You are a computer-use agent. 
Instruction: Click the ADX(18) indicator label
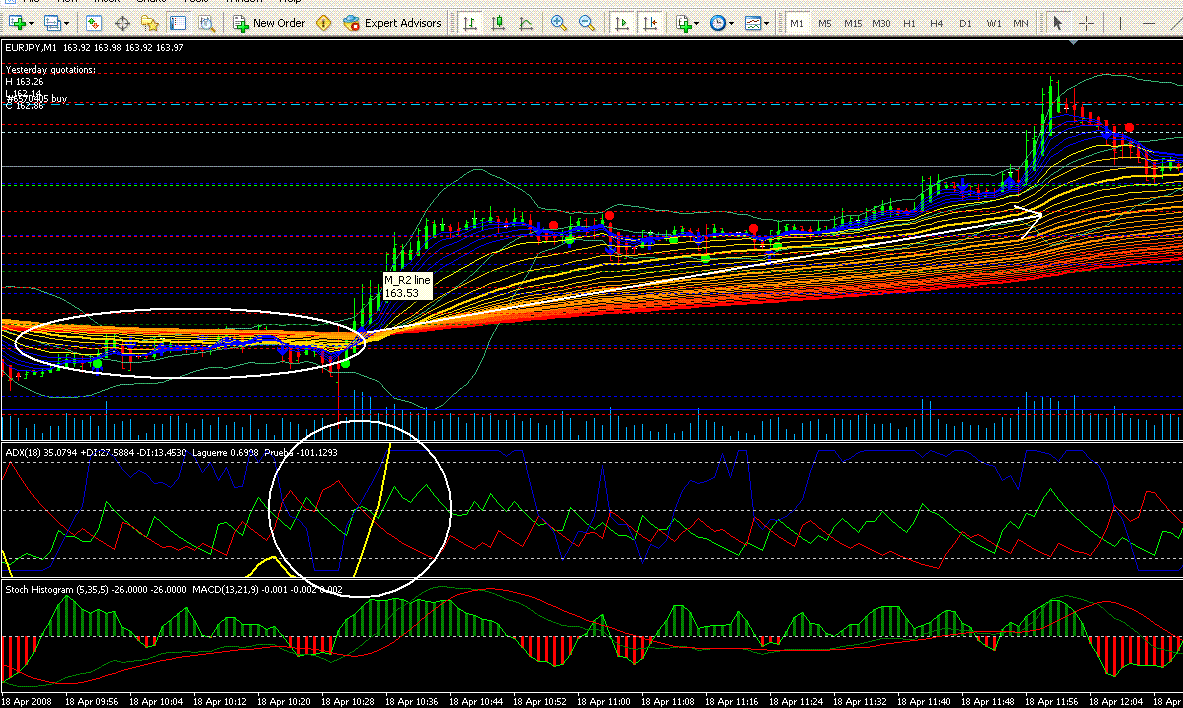click(x=23, y=453)
